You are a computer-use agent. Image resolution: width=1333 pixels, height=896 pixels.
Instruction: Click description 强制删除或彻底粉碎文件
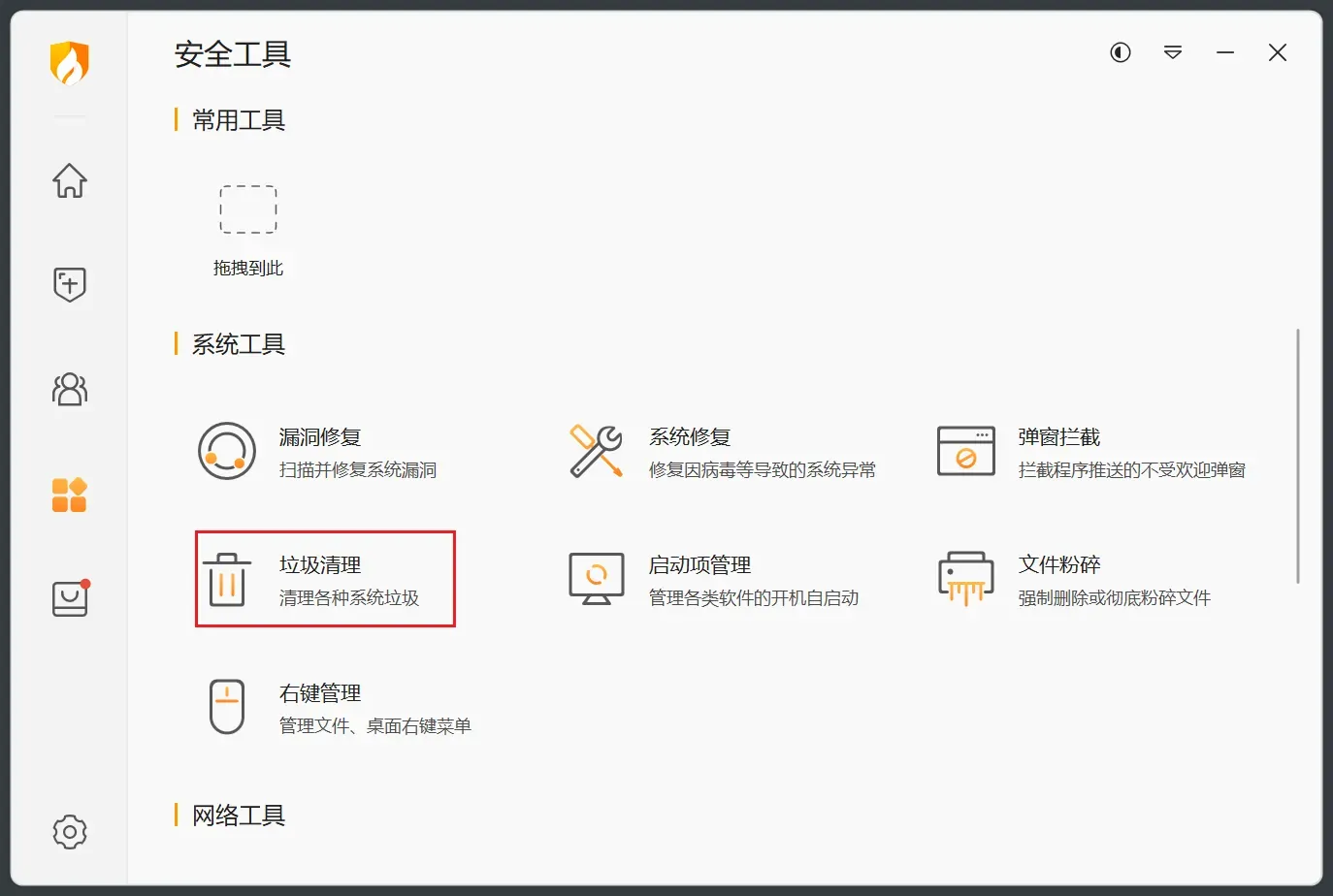tap(1115, 598)
